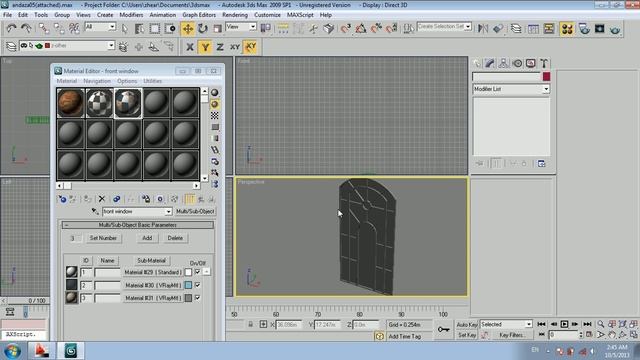Open the Rendering menu
This screenshot has height=360, width=640.
coord(235,15)
